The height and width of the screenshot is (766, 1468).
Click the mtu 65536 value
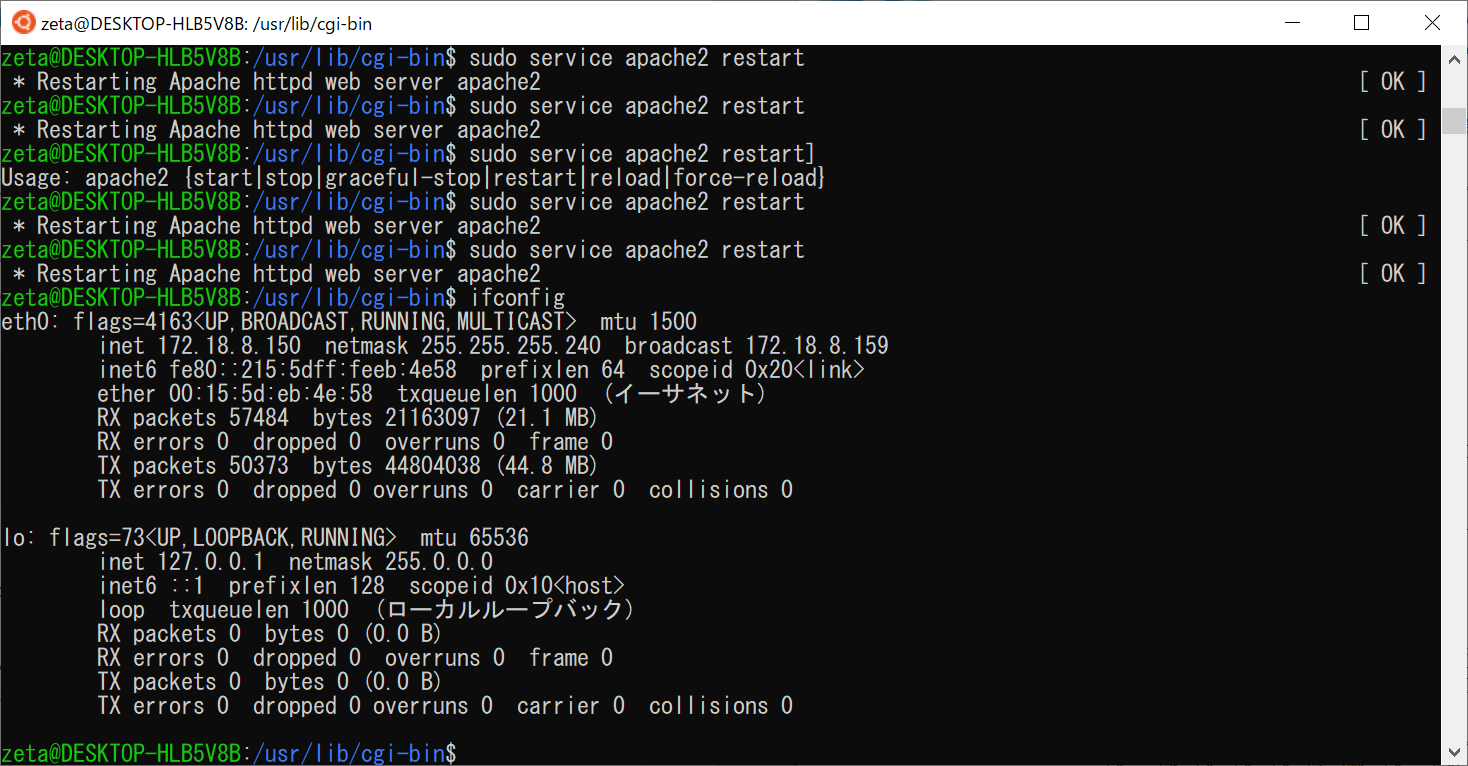coord(497,538)
